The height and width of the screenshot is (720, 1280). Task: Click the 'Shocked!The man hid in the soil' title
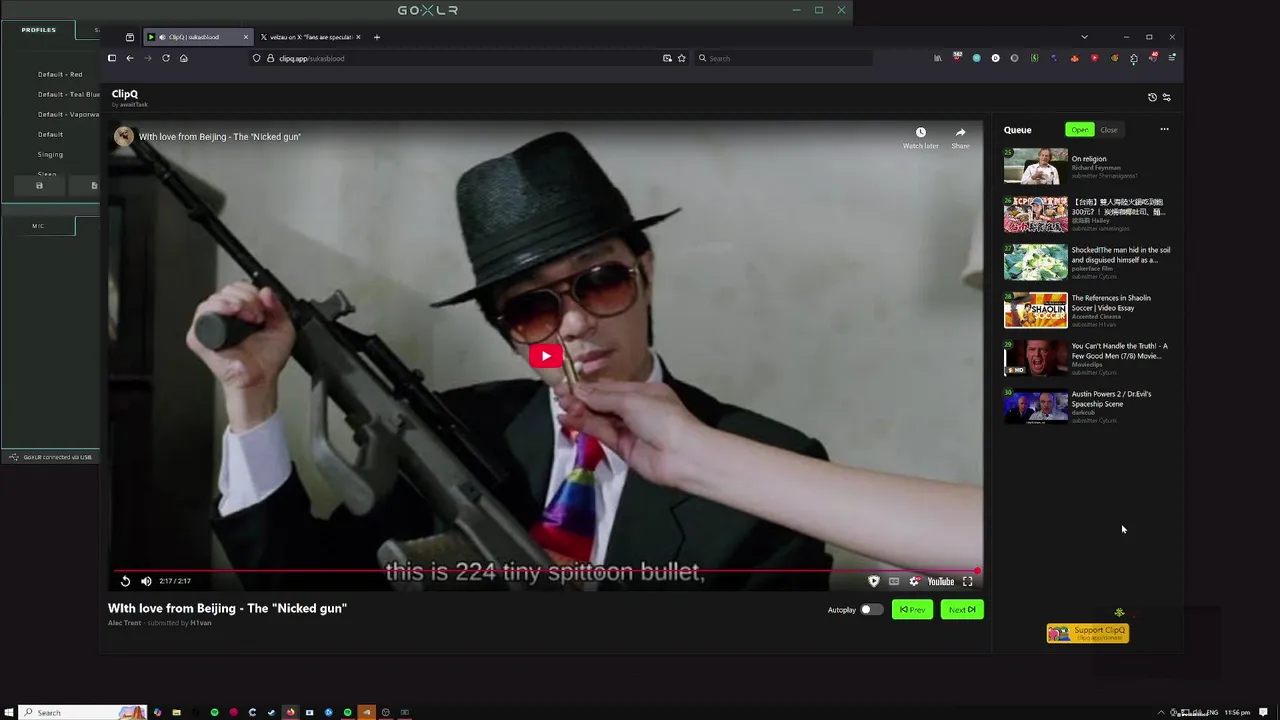[1120, 255]
